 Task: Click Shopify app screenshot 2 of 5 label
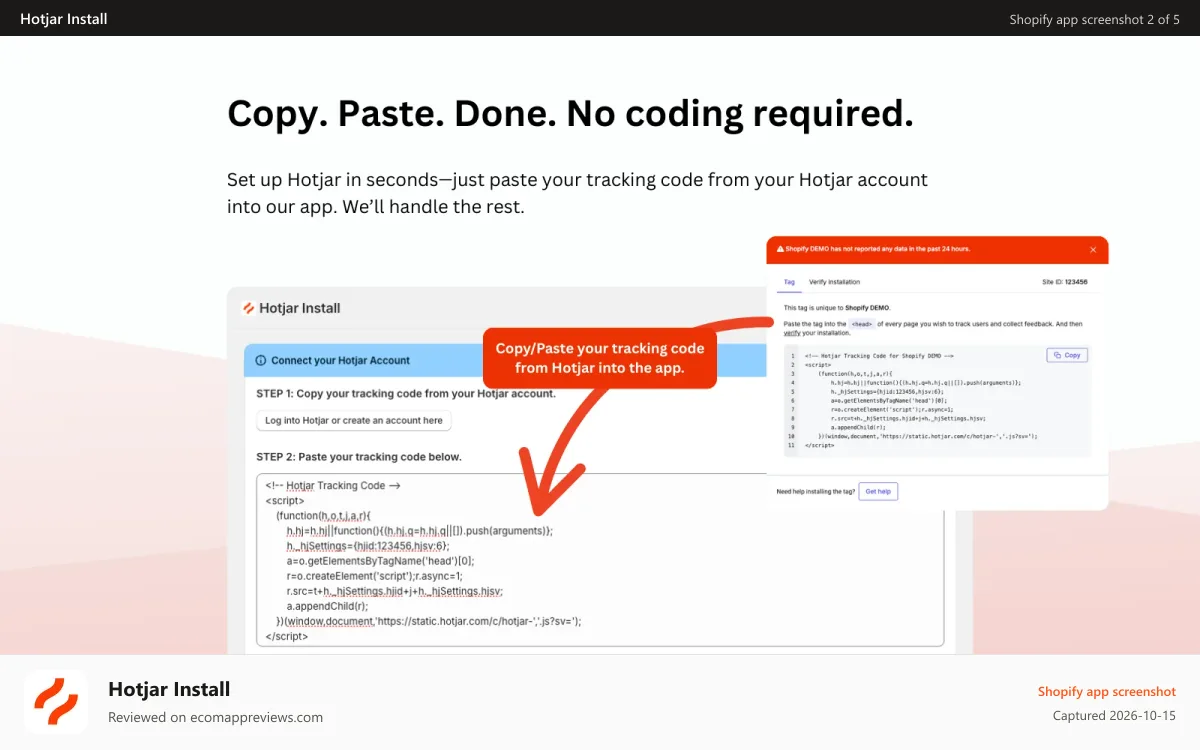click(1095, 19)
